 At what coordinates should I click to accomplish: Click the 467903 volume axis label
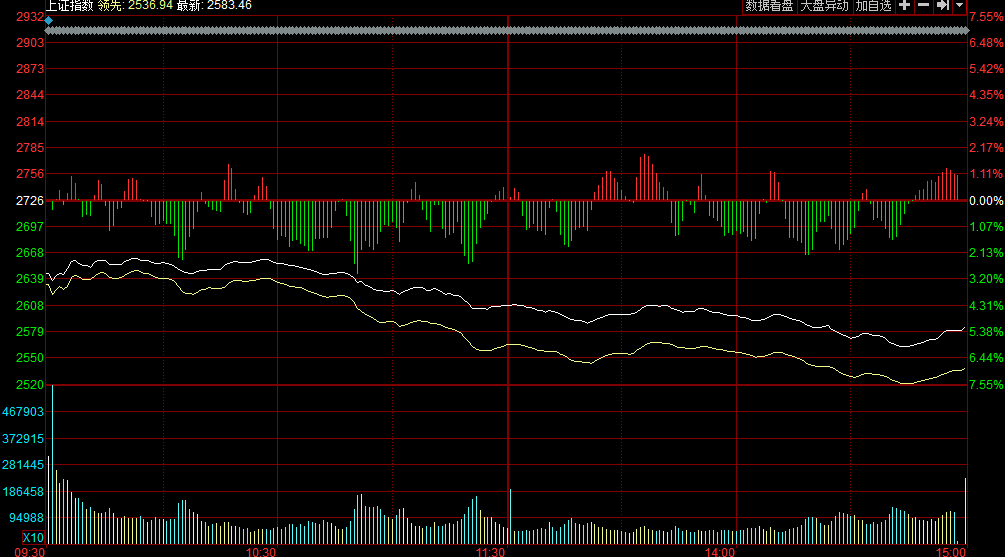23,412
